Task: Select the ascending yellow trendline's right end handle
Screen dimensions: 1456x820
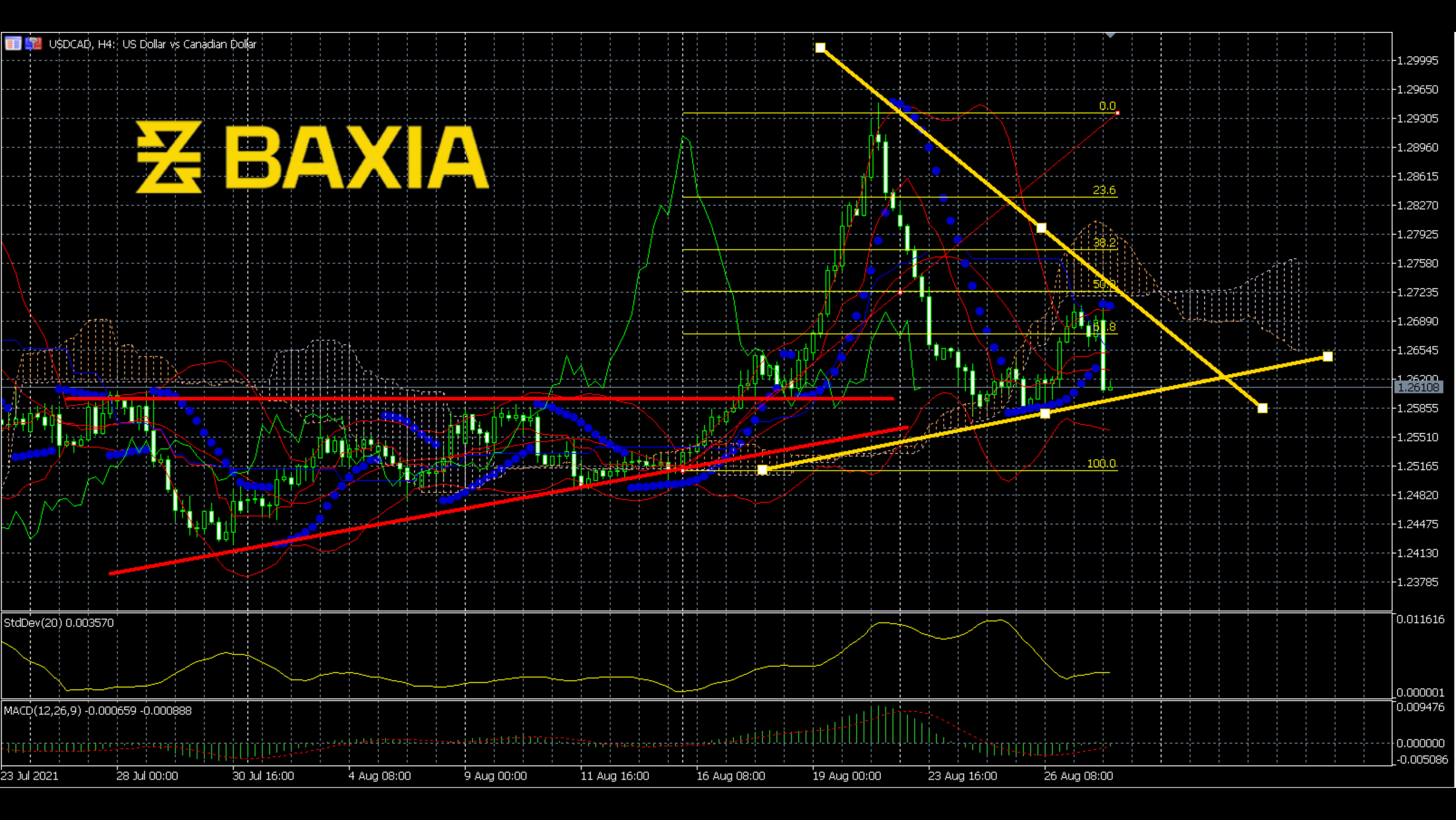Action: pos(1328,356)
